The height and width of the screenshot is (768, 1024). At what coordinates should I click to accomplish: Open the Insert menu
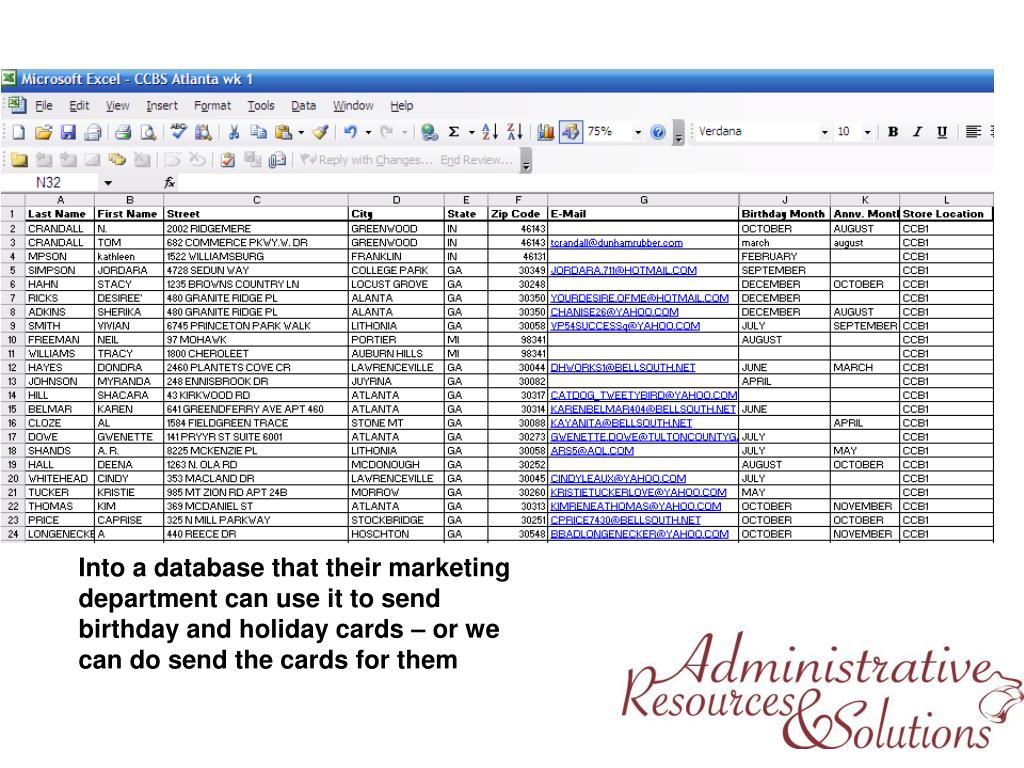pyautogui.click(x=161, y=106)
